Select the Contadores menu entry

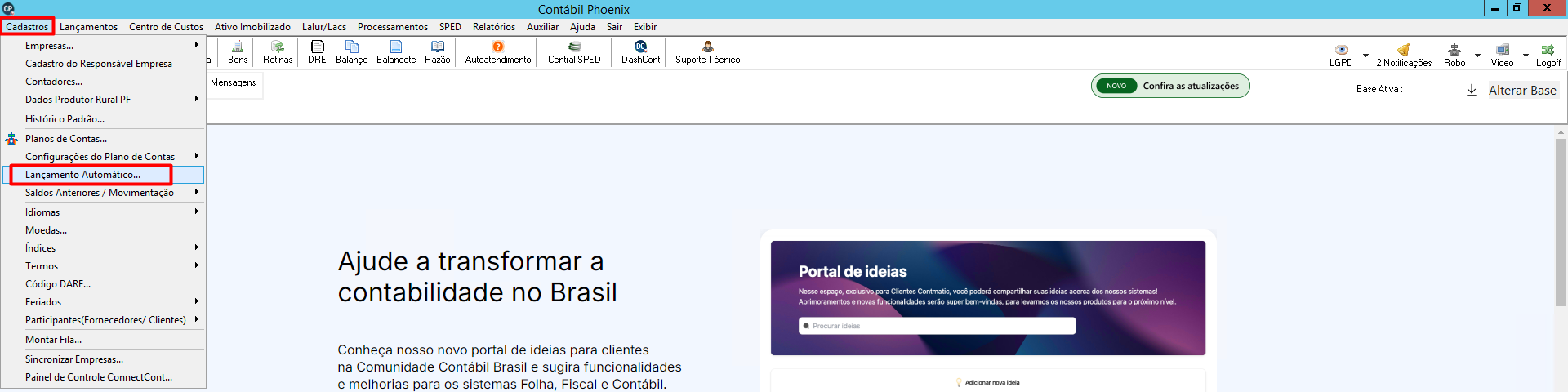[x=104, y=82]
